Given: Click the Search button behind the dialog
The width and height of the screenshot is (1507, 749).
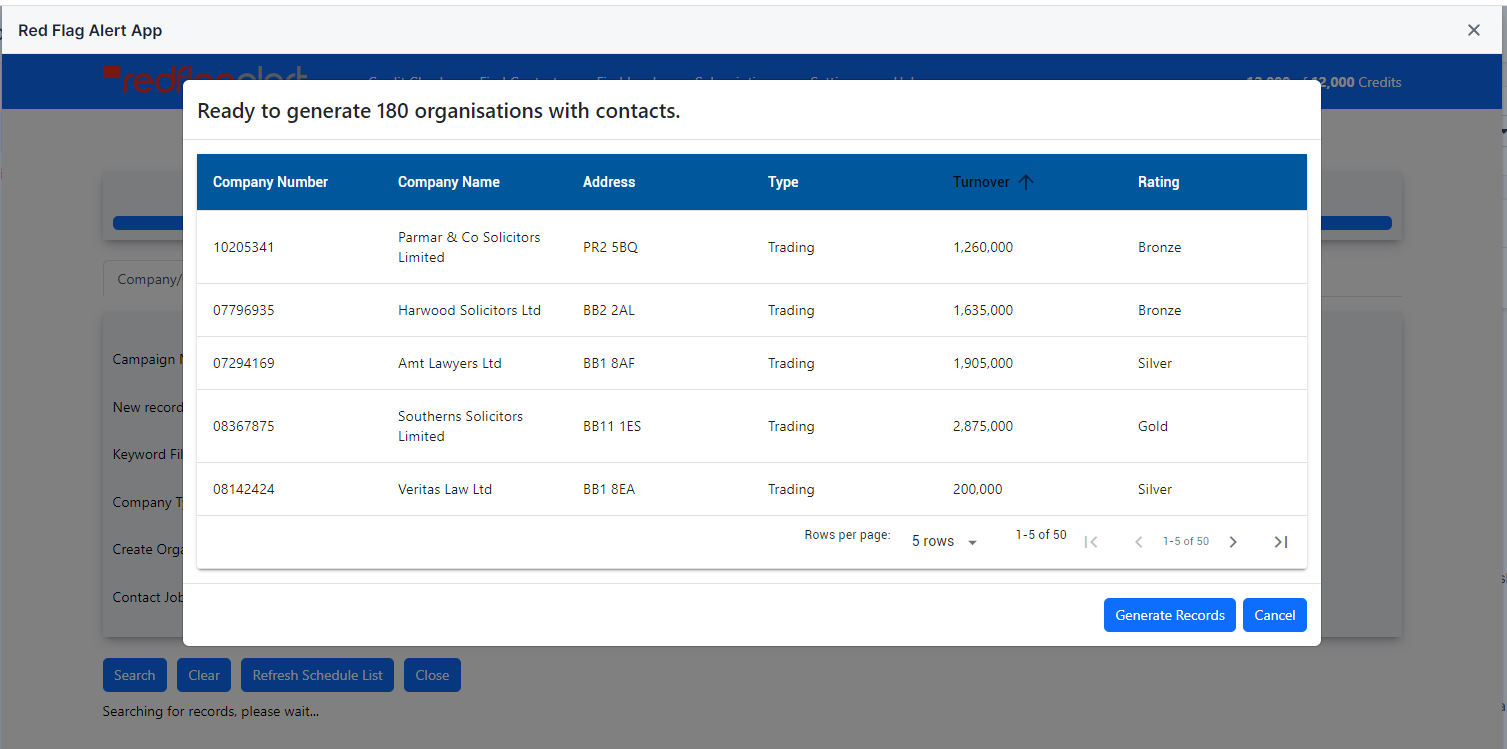Looking at the screenshot, I should pos(134,675).
